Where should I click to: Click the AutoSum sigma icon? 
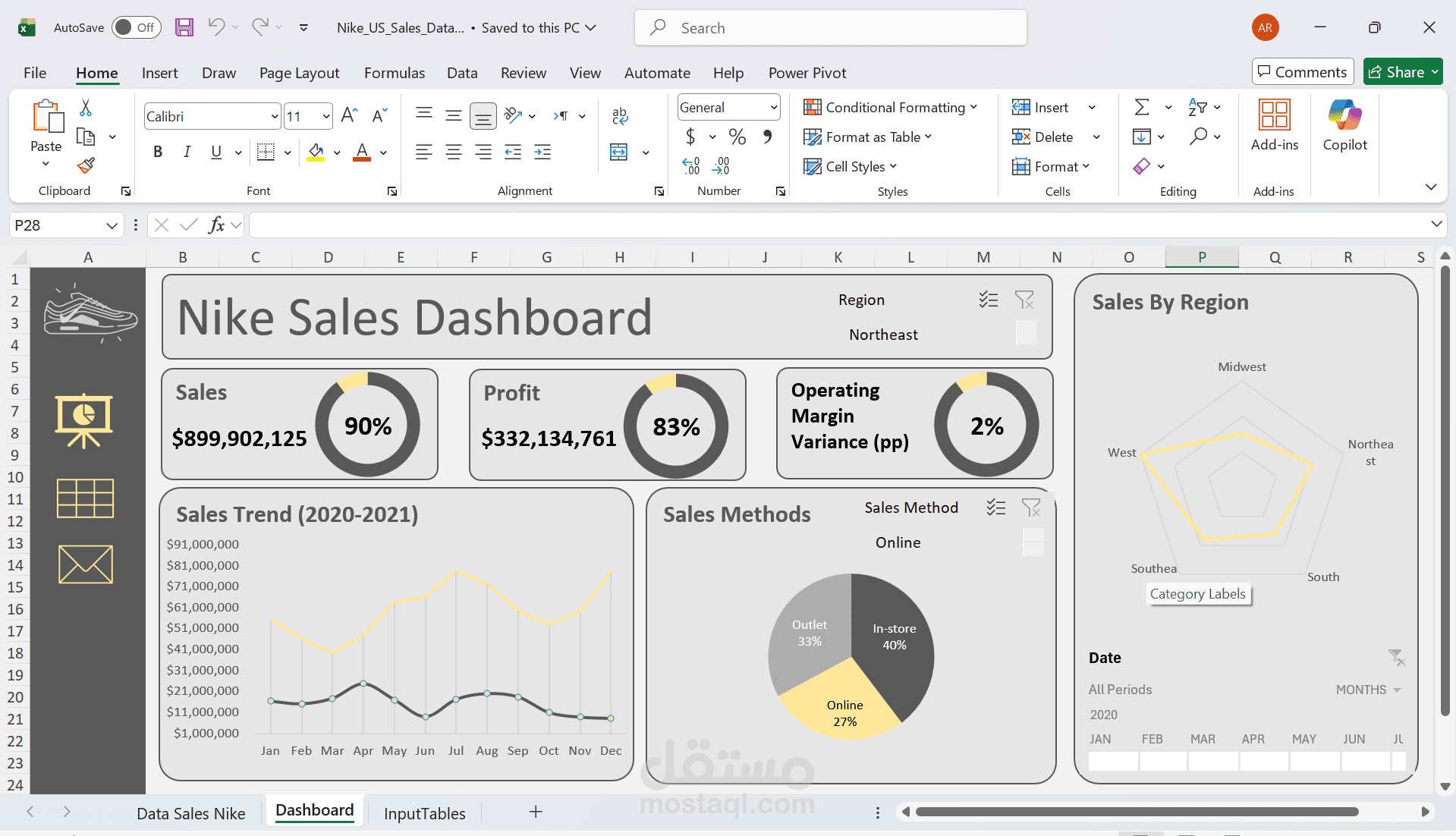[1141, 107]
